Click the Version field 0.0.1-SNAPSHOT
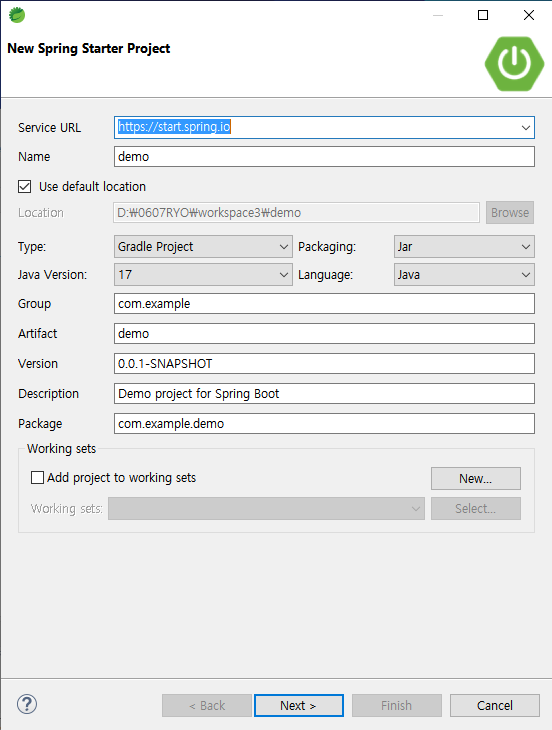 point(324,364)
